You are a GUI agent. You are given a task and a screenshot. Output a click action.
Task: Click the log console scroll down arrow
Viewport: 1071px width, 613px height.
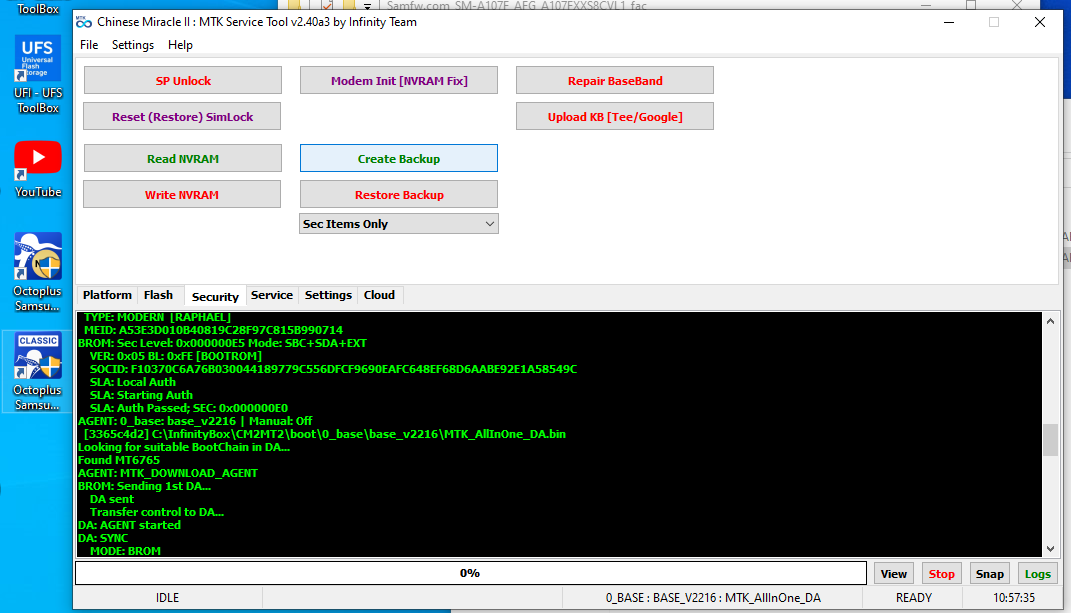pos(1050,549)
